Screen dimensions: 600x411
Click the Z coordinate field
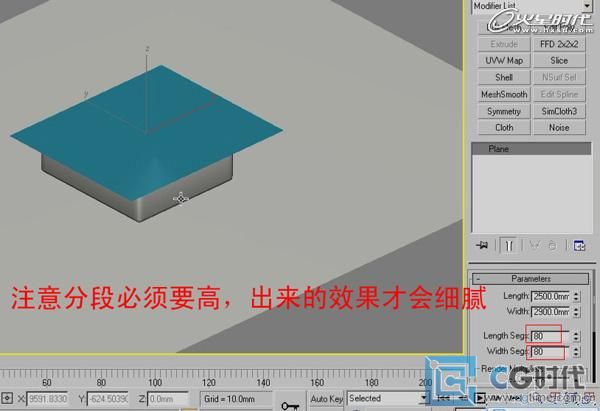point(168,399)
